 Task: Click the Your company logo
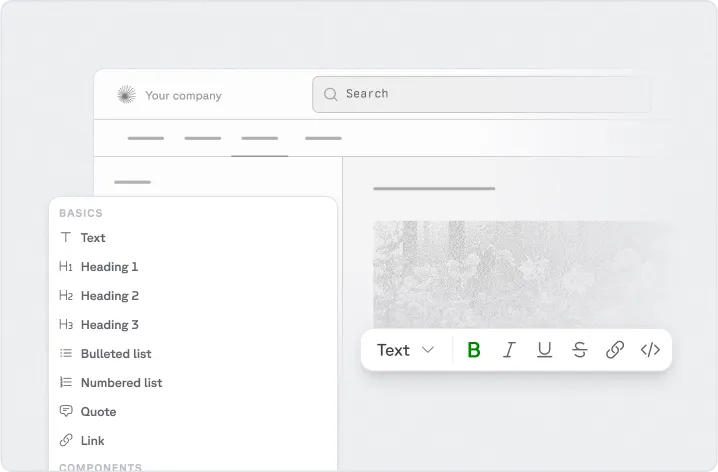(126, 95)
